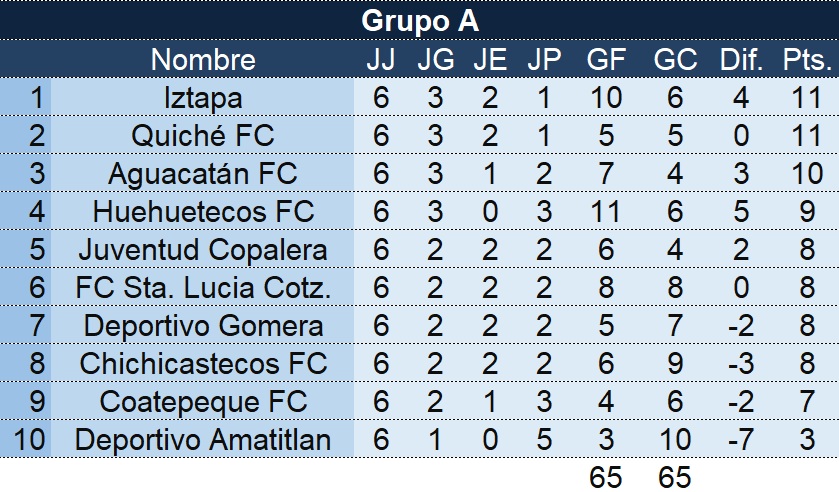The height and width of the screenshot is (492, 839).
Task: Select Deportivo Amatitlan's -7 goal difference
Action: 741,440
